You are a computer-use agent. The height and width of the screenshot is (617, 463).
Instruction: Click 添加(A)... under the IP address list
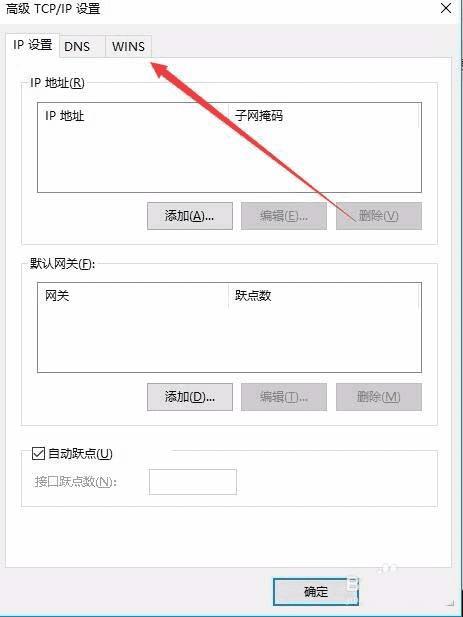point(190,216)
